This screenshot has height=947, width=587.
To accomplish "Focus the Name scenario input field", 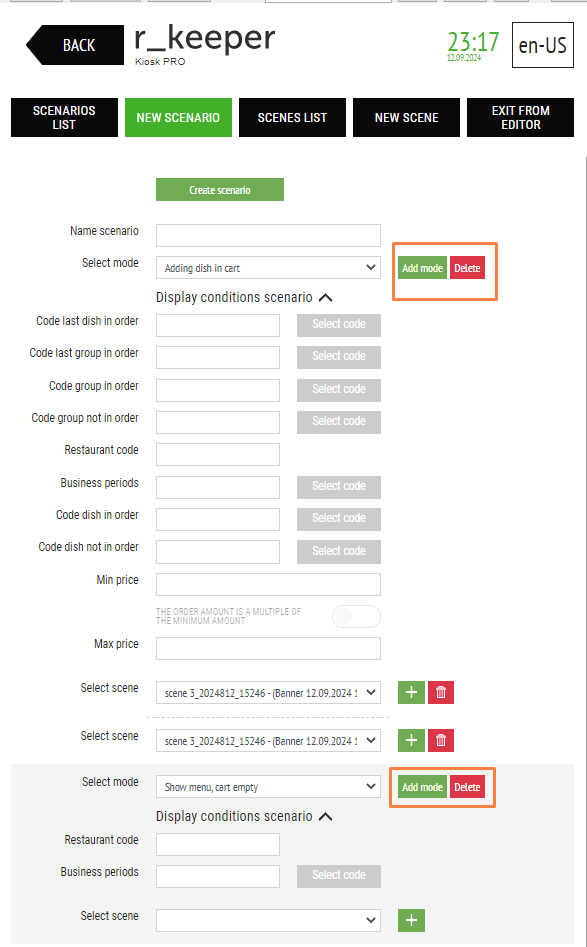I will [x=268, y=235].
